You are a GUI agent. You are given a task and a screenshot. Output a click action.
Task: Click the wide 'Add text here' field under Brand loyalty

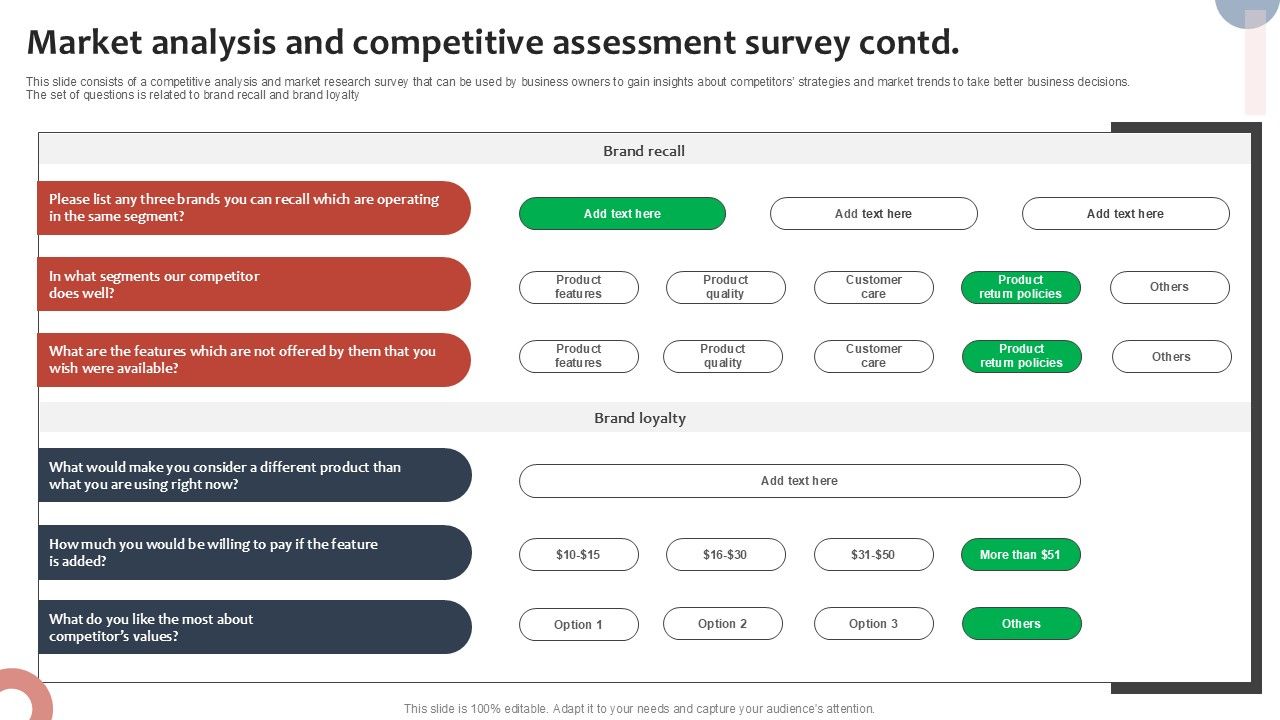(x=799, y=481)
